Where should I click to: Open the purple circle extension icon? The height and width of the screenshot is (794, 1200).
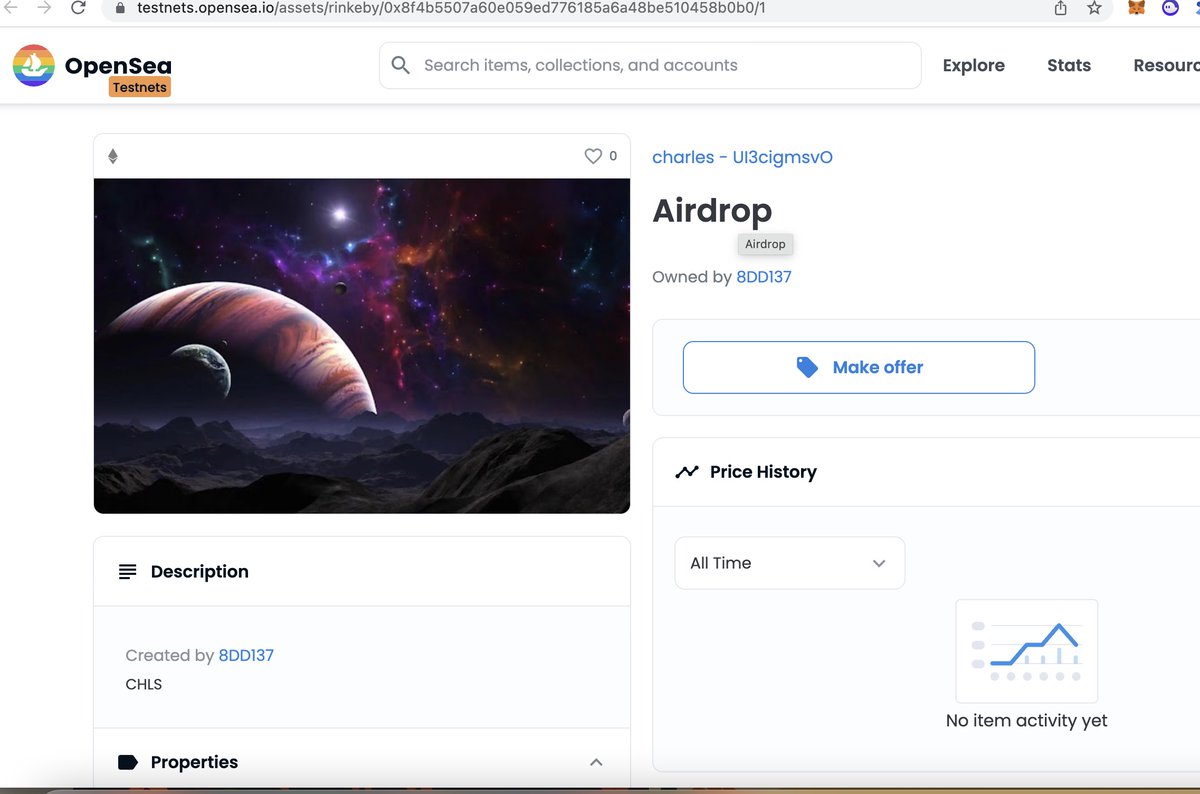tap(1170, 8)
